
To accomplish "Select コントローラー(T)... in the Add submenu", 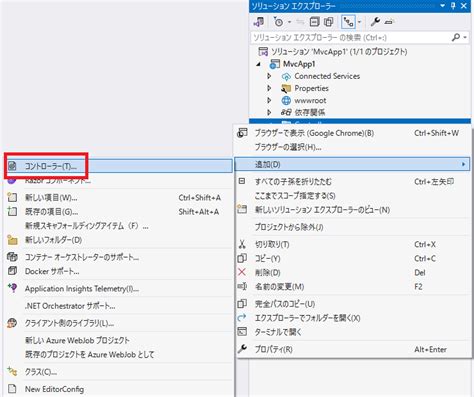I will coord(119,166).
